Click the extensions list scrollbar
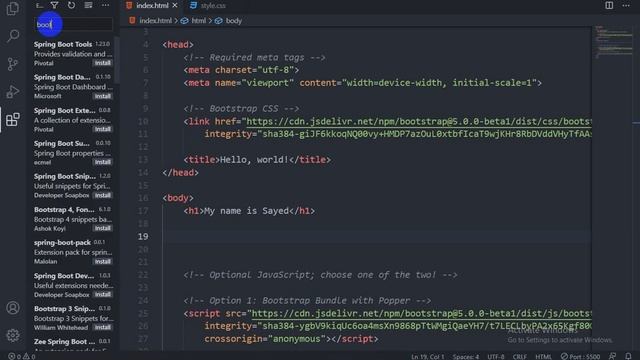640x360 pixels. 117,60
